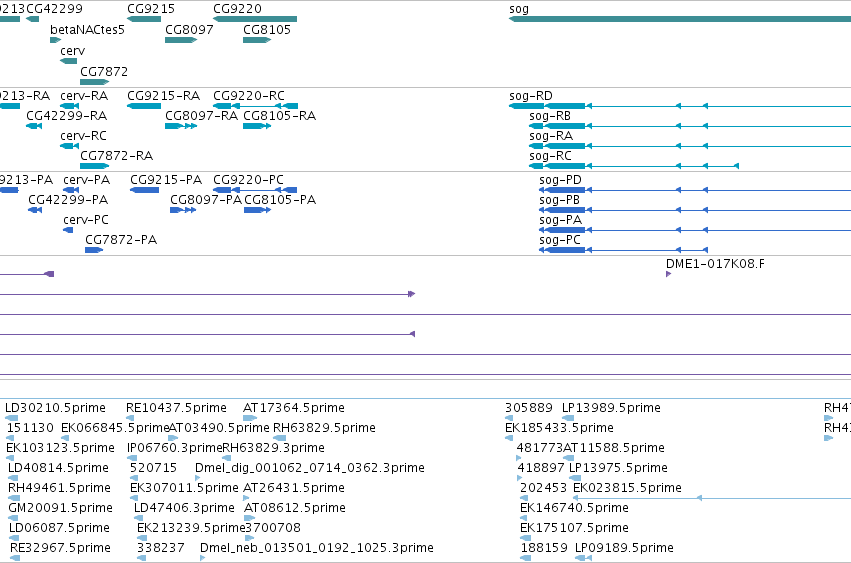Click the CG8097-RA transcript

[x=181, y=126]
